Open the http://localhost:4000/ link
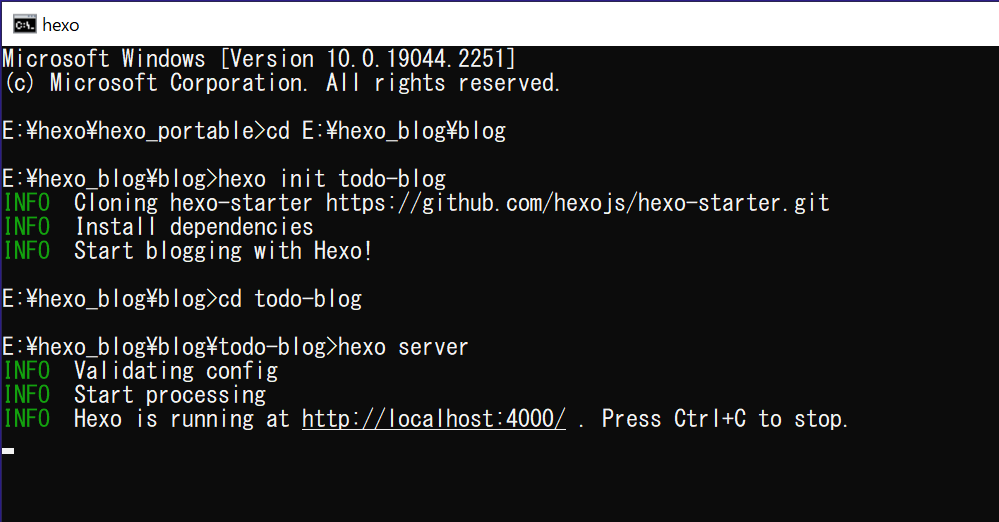The height and width of the screenshot is (522, 999). 433,419
